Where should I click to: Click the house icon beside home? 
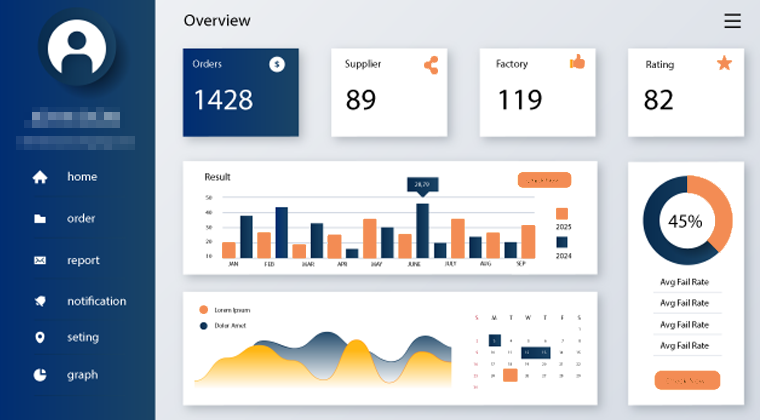(40, 177)
